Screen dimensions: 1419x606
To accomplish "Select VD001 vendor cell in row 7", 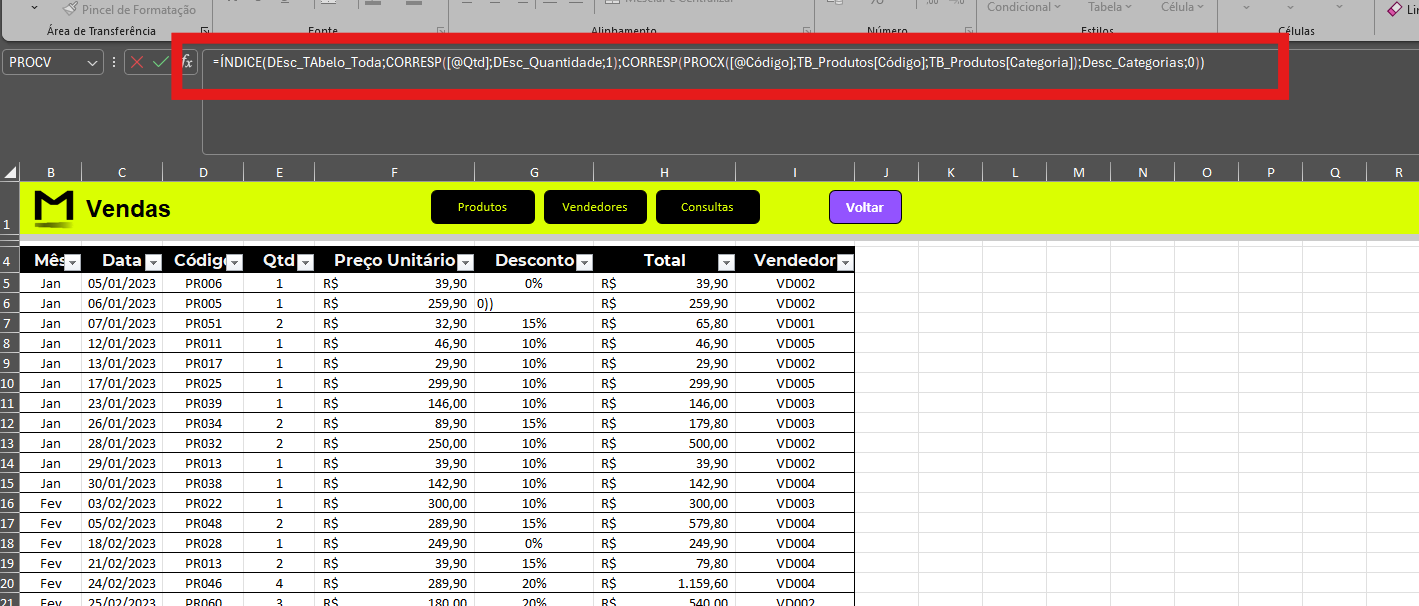I will pyautogui.click(x=795, y=323).
